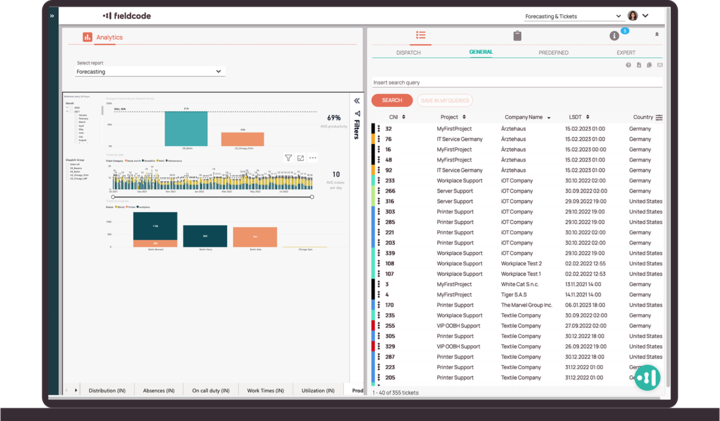Open row menu dots for ticket 32
Image resolution: width=720 pixels, height=421 pixels.
pyautogui.click(x=379, y=129)
